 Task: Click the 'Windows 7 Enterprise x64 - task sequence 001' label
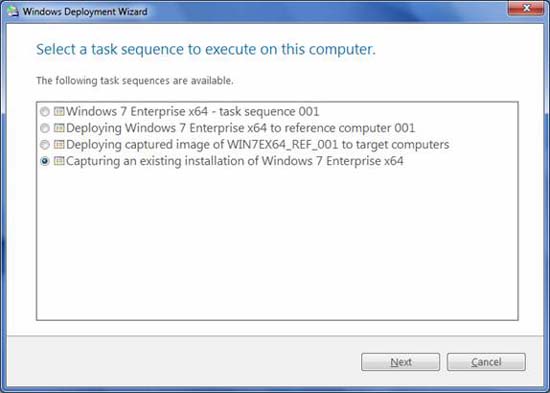click(x=193, y=112)
